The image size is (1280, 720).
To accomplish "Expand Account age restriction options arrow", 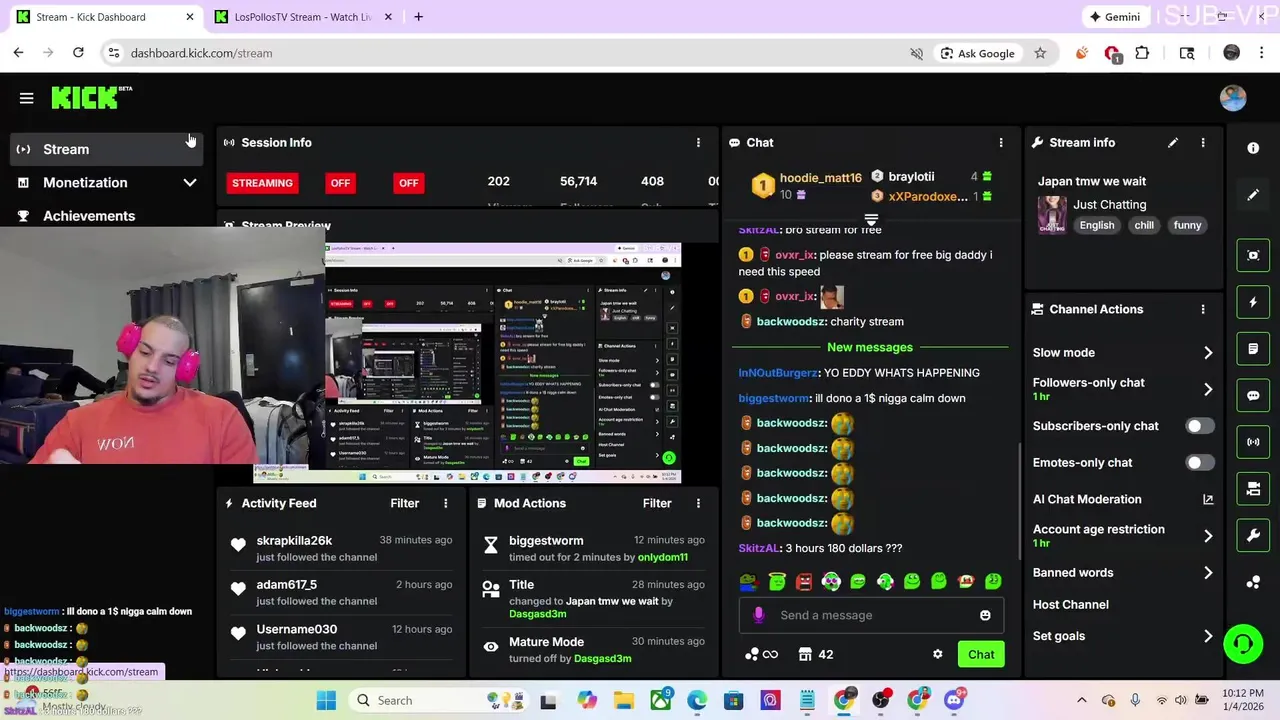I will pyautogui.click(x=1208, y=536).
